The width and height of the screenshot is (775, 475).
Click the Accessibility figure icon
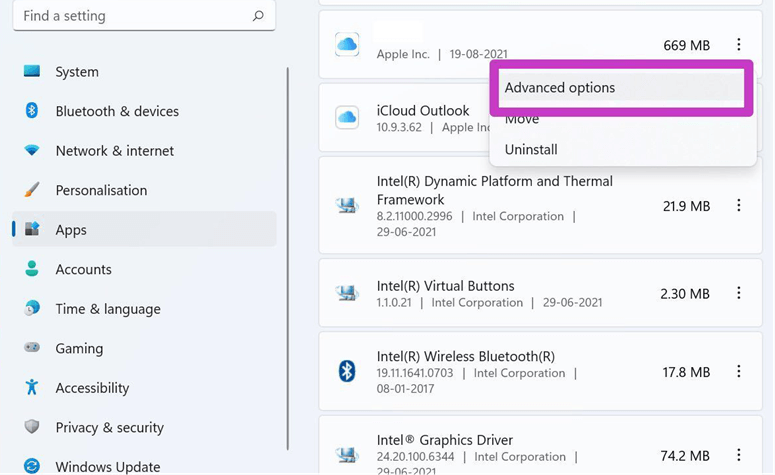click(x=32, y=387)
